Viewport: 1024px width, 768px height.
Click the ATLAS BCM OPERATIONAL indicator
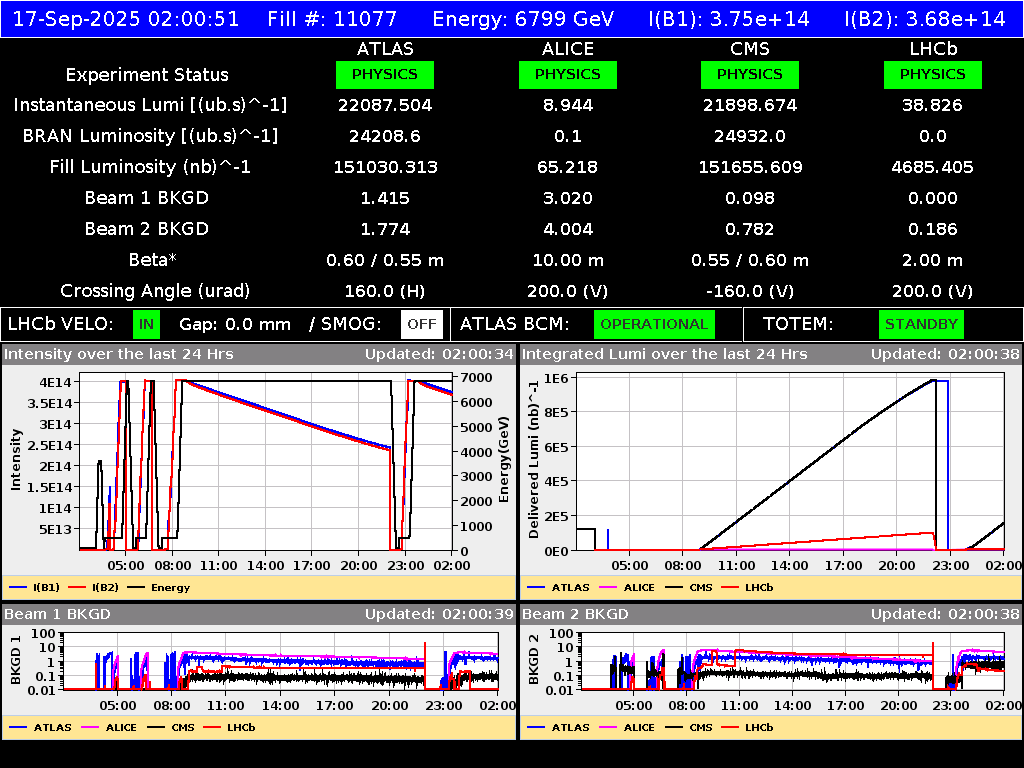[x=654, y=324]
